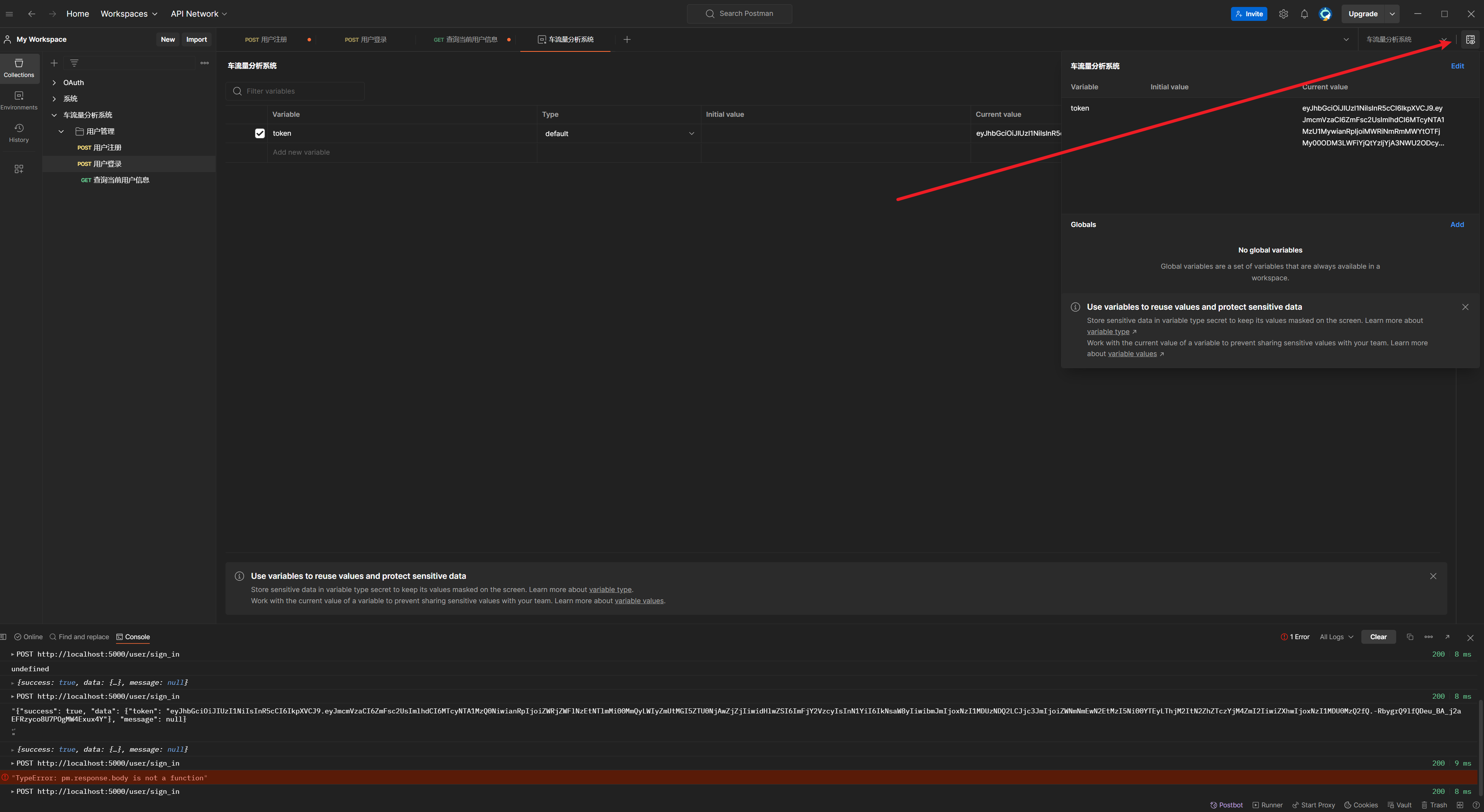This screenshot has height=812, width=1484.
Task: Add a new tab with plus icon
Action: pos(627,39)
